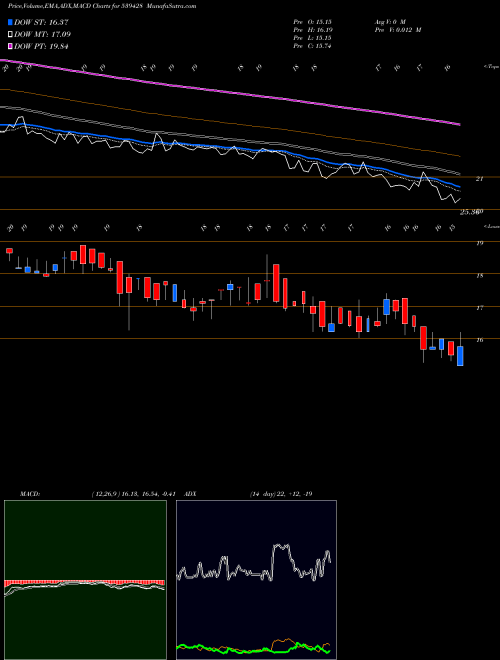Select the DOW PT: 19.84 label
500x660 pixels.
click(x=41, y=46)
